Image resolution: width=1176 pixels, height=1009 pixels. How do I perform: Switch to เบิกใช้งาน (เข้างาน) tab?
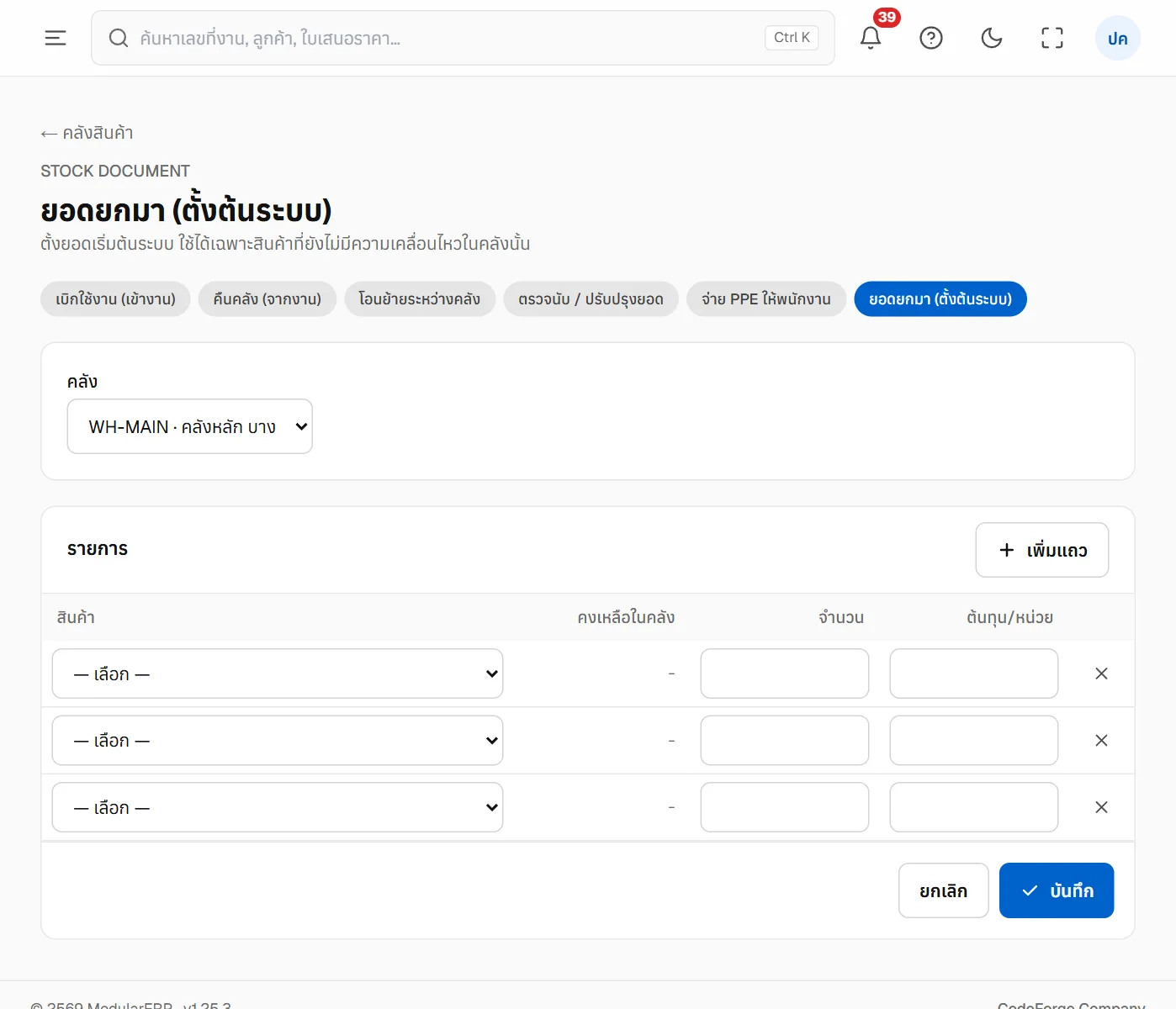click(x=115, y=299)
